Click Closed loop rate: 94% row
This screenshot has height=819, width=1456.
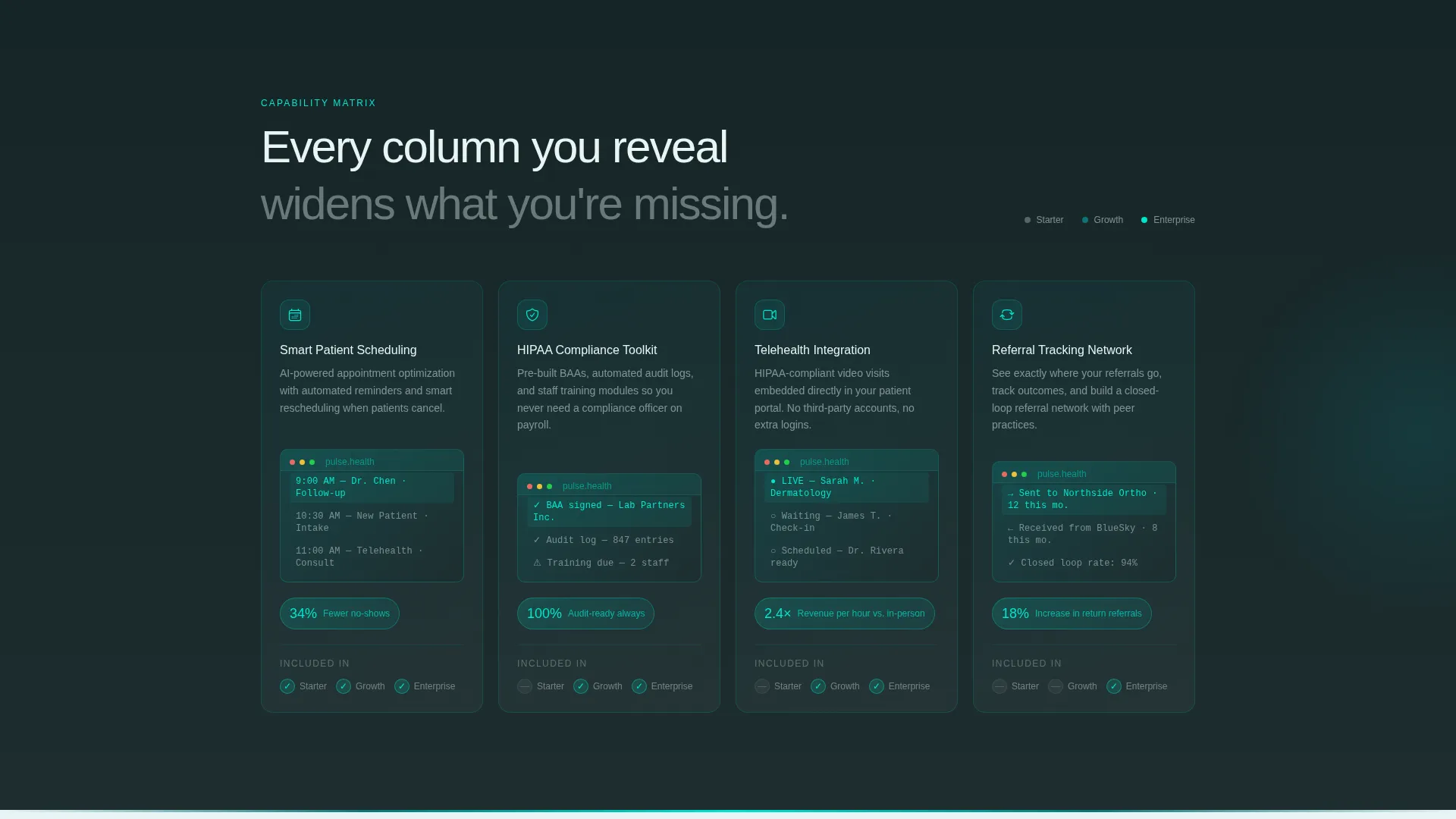click(x=1084, y=563)
